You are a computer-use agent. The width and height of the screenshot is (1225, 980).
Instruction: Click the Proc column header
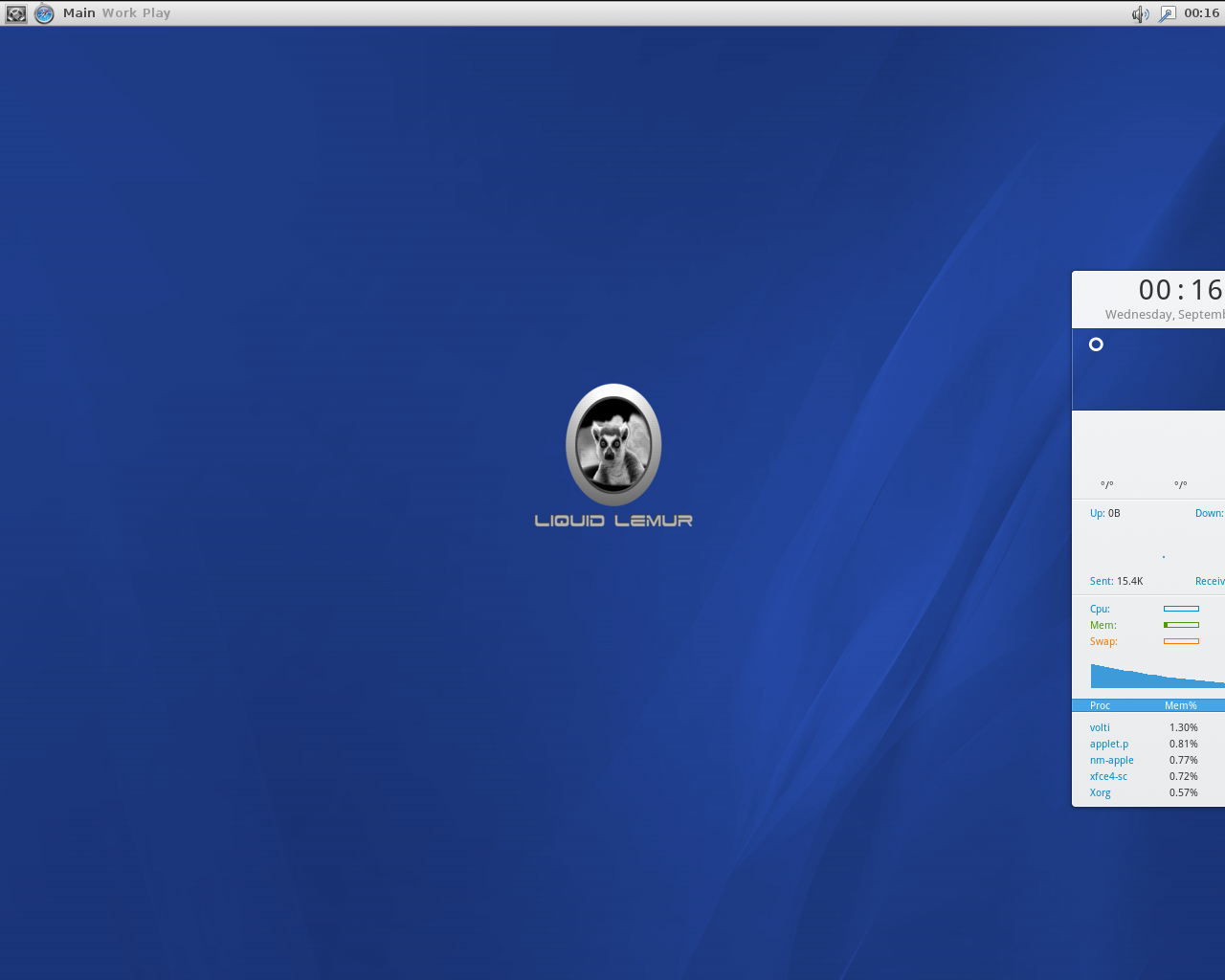1101,705
